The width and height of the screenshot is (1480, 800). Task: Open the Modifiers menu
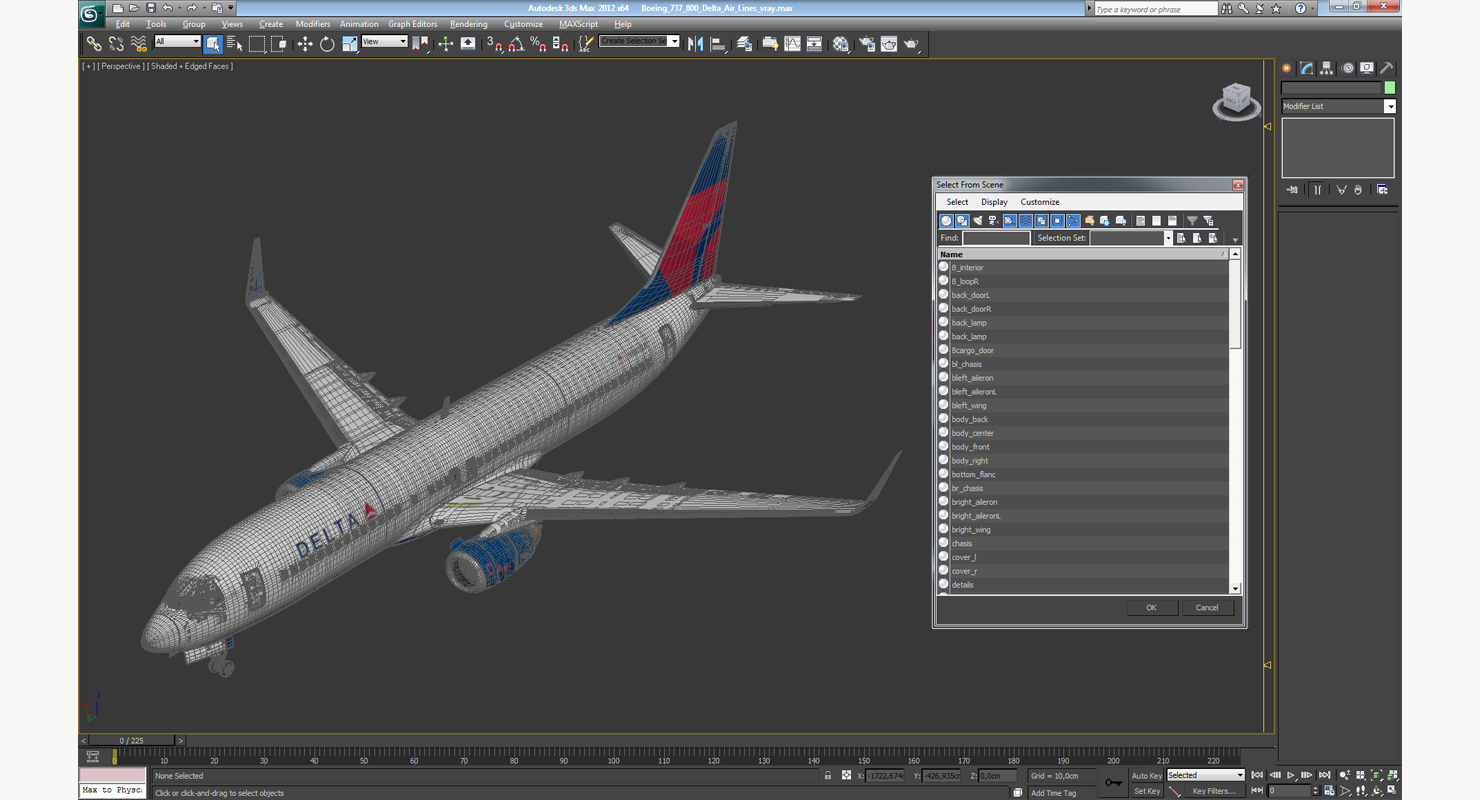[313, 24]
